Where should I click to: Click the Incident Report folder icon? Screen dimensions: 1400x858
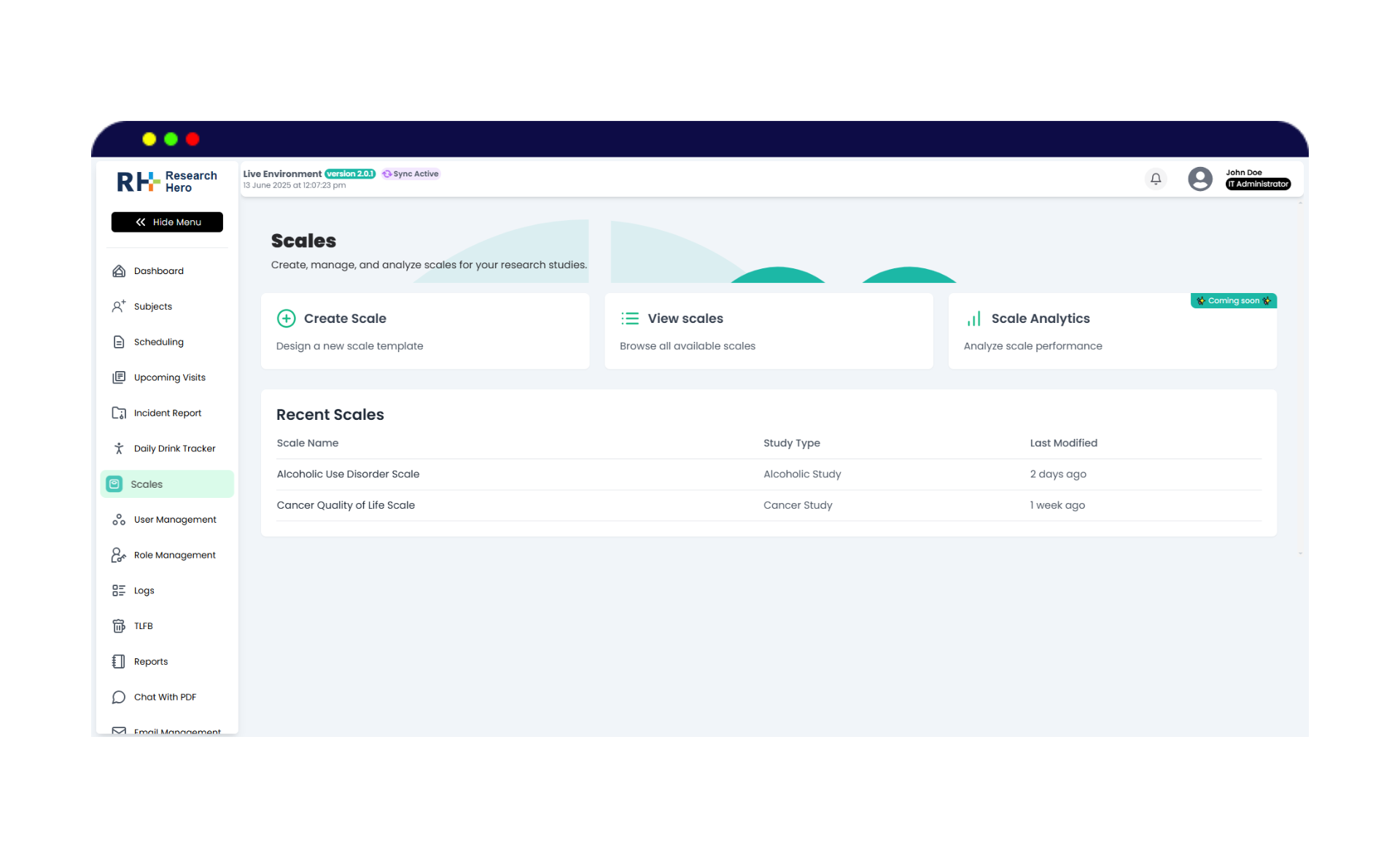pos(119,413)
